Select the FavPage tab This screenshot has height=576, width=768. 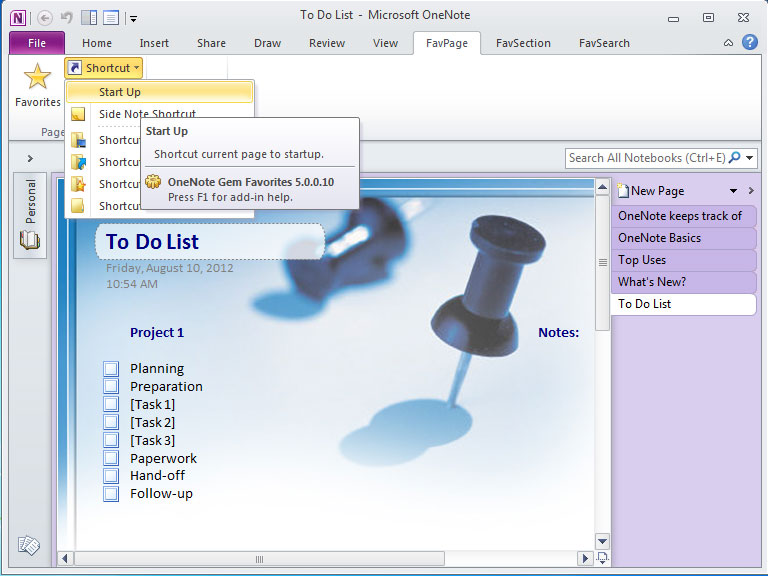tap(447, 43)
